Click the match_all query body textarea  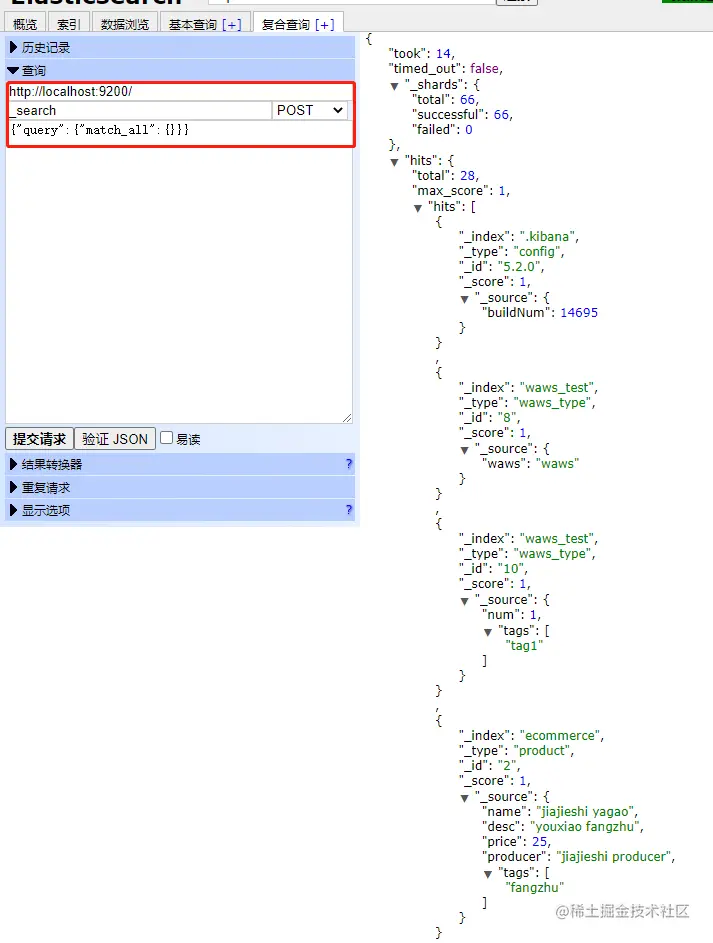coord(180,272)
